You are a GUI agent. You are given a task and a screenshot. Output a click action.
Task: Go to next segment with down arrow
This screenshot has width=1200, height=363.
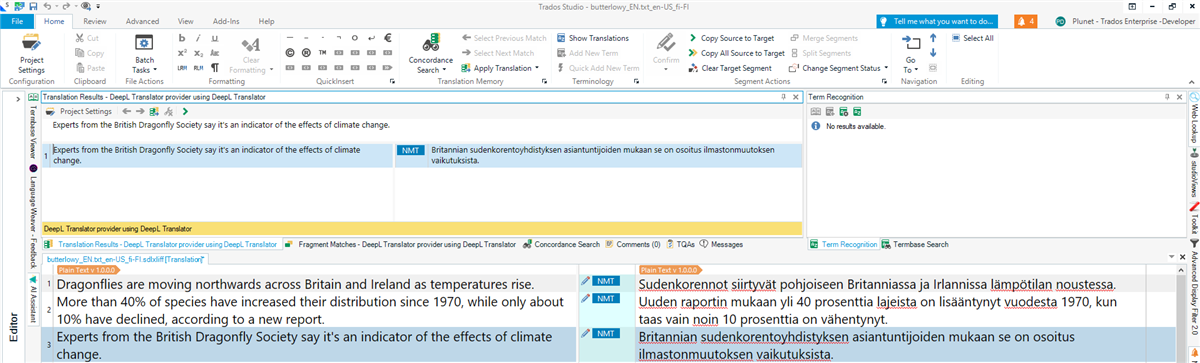coord(933,53)
